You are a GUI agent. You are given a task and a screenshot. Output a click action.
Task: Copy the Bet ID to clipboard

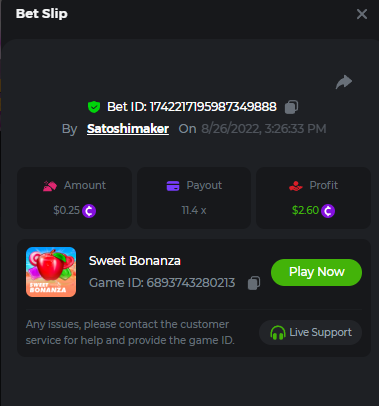pos(291,107)
